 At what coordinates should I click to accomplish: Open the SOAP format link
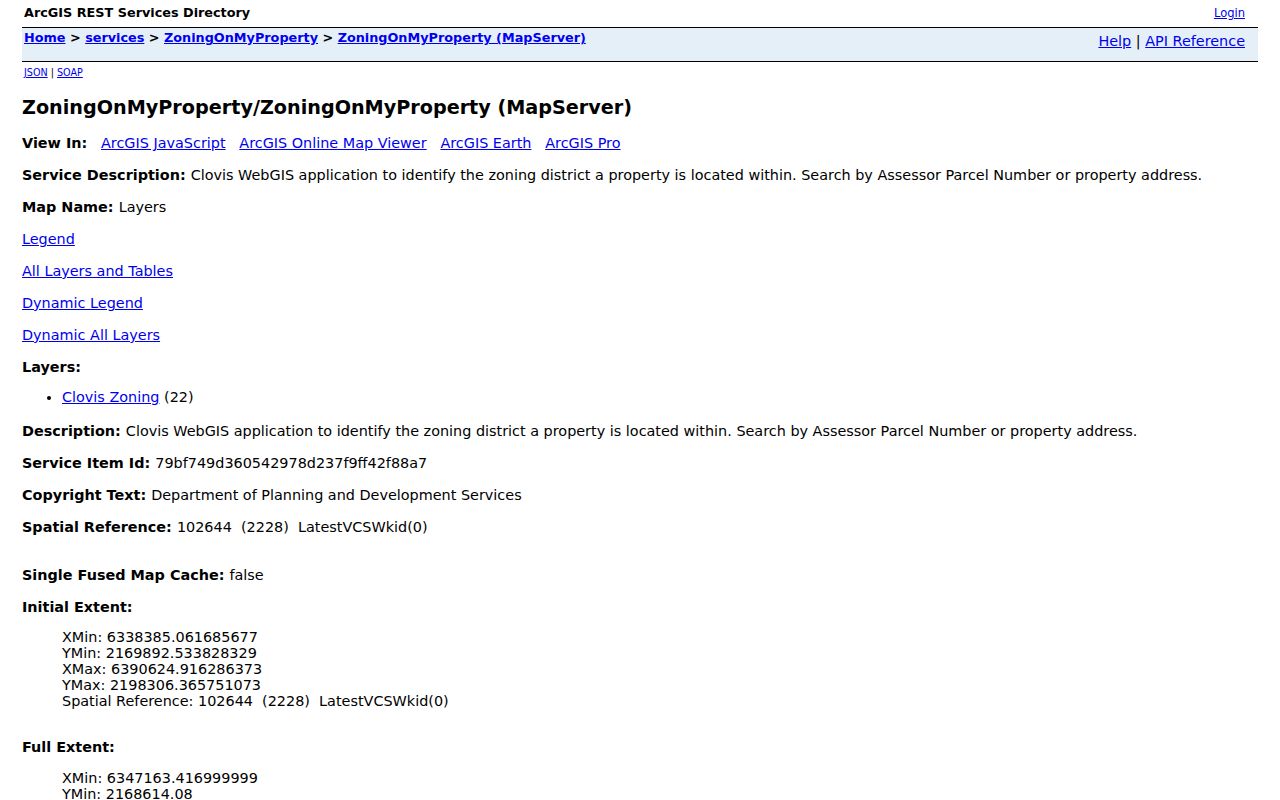[70, 73]
